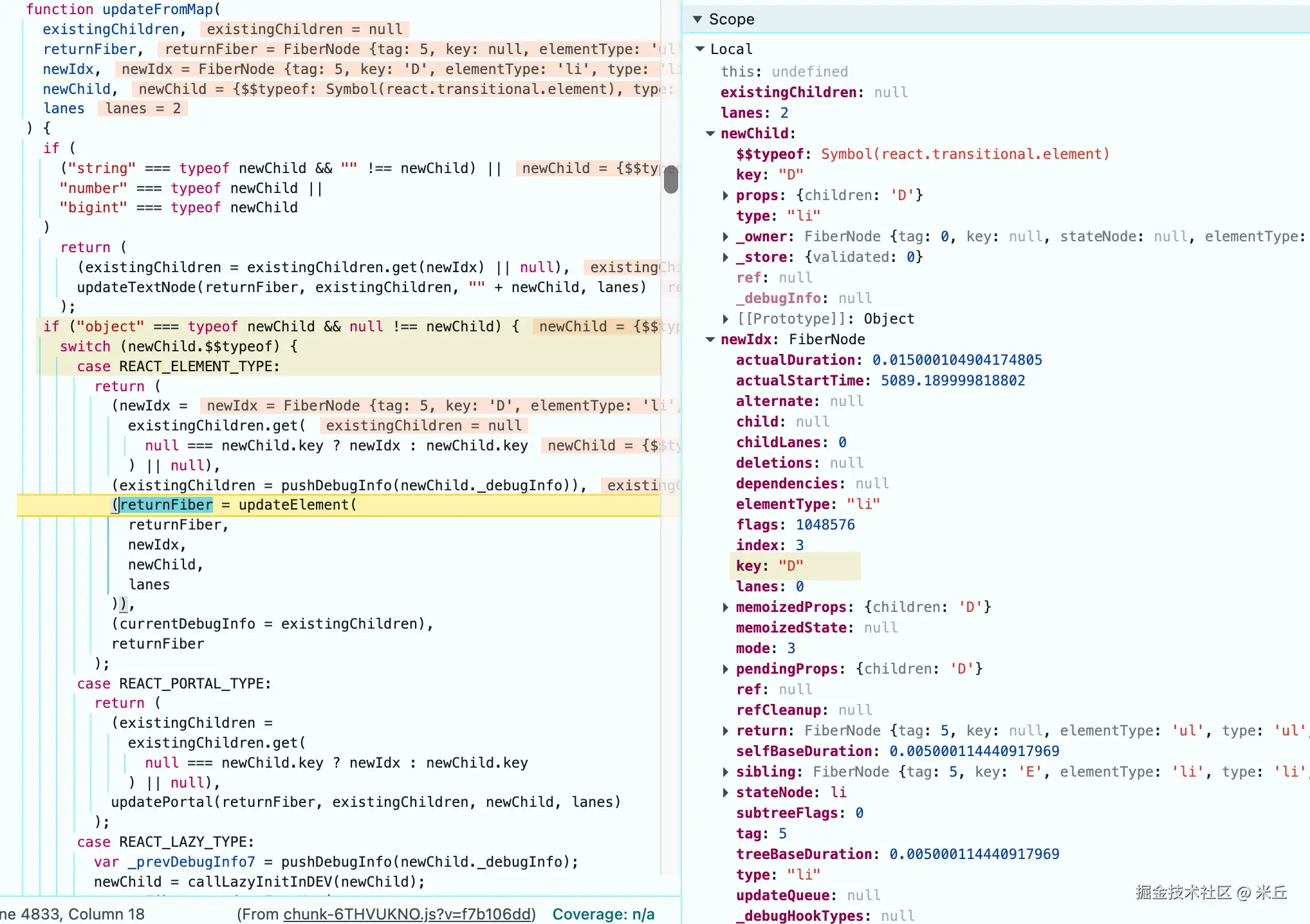The image size is (1310, 924).
Task: Click the code editor vertical scrollbar thumb
Action: (671, 179)
